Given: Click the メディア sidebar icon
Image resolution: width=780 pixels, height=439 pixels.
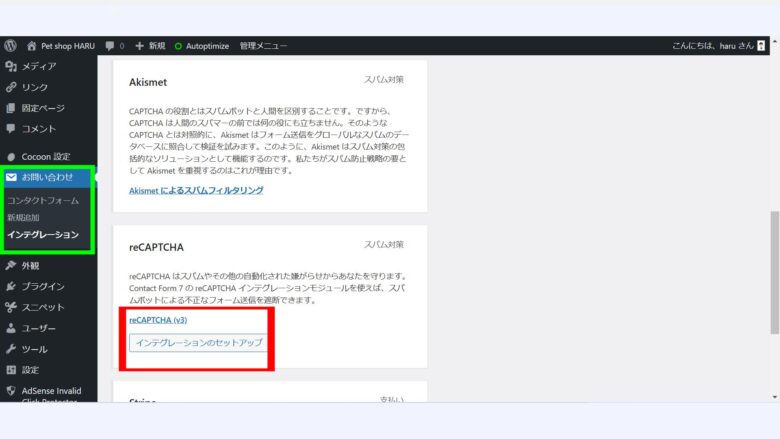Looking at the screenshot, I should tap(11, 66).
